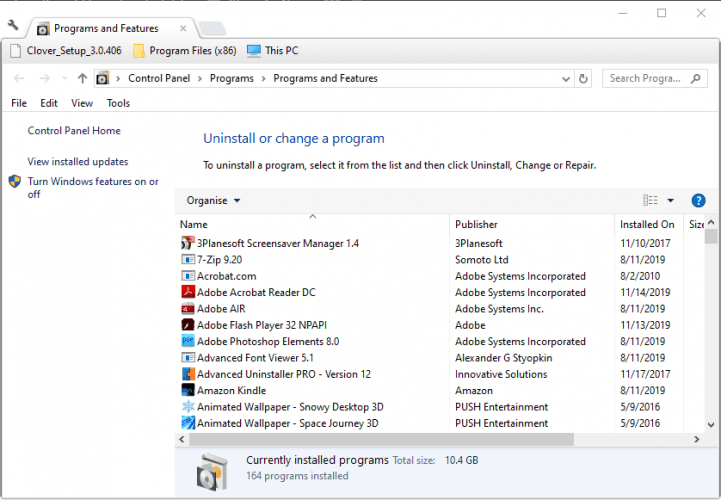Image resolution: width=721 pixels, height=500 pixels.
Task: Go to Control Panel Home
Action: pos(74,131)
